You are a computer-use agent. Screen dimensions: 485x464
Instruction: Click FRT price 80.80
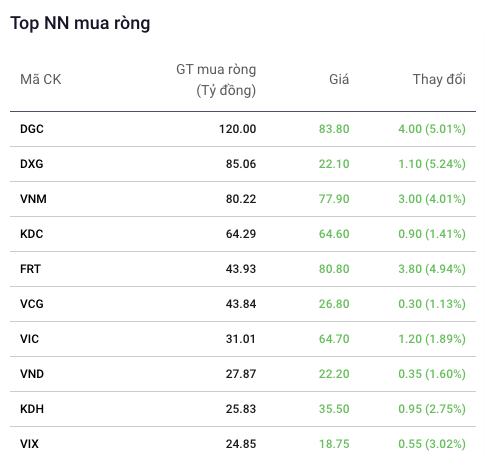click(334, 269)
